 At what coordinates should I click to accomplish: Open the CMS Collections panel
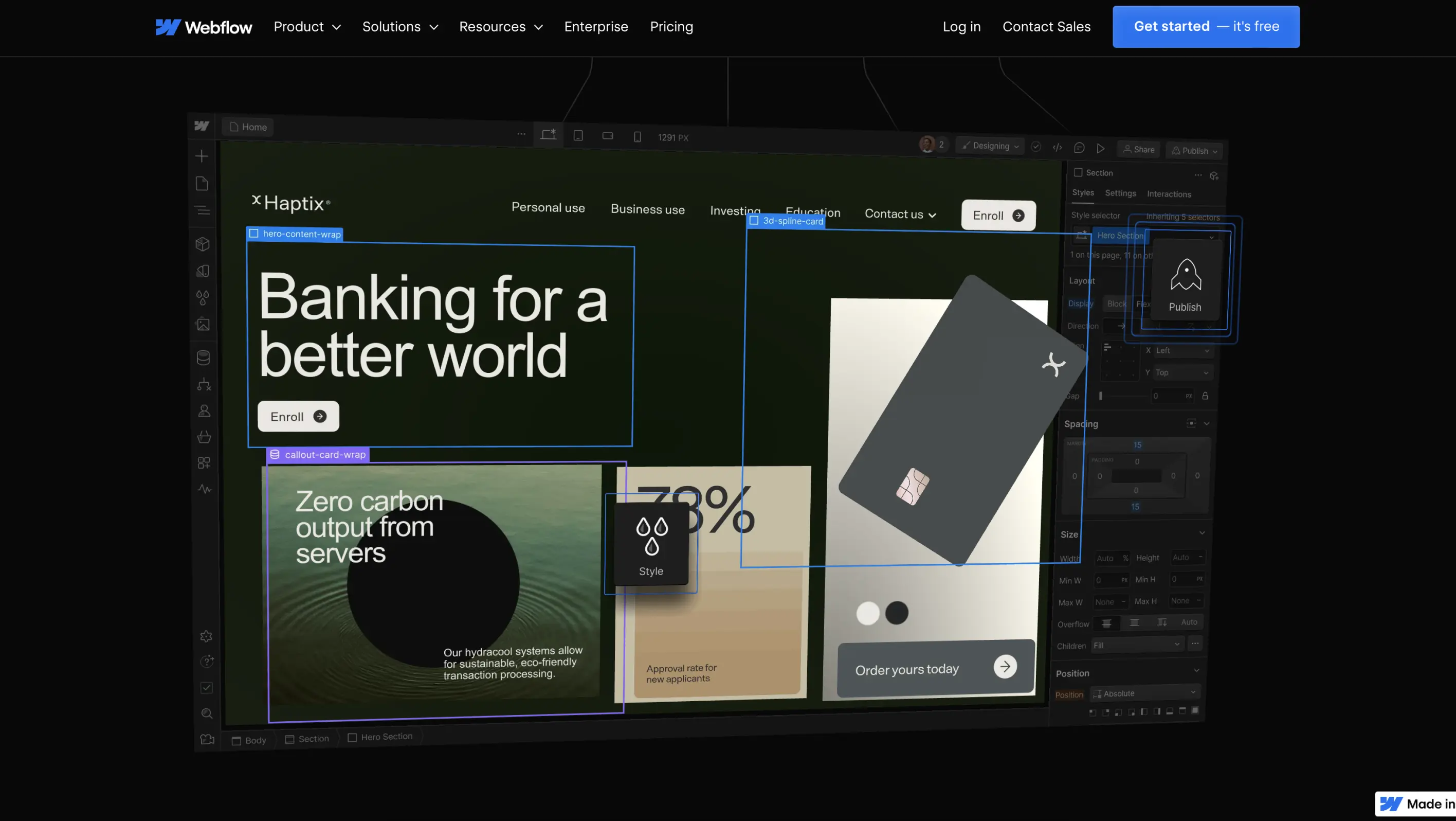click(203, 357)
